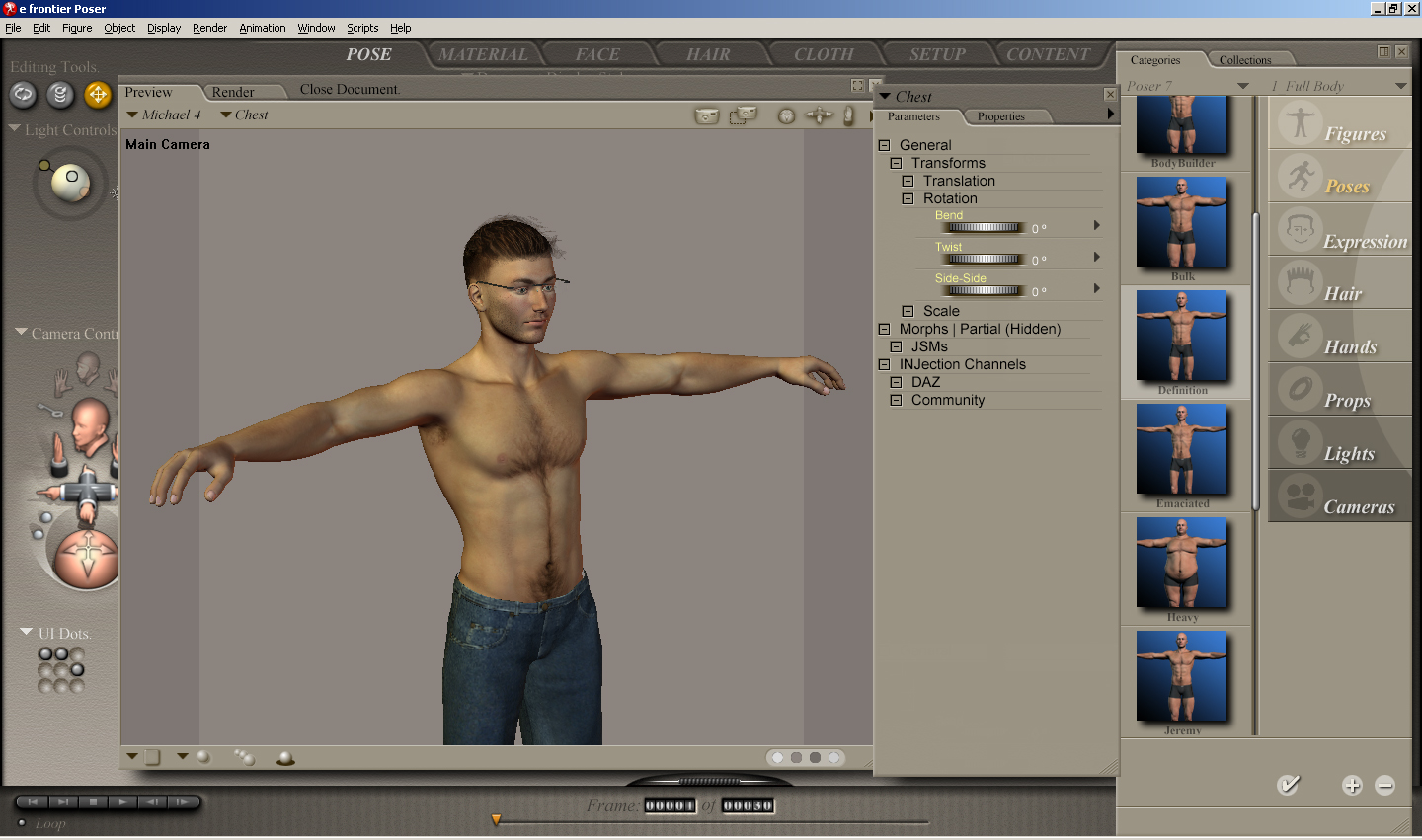The height and width of the screenshot is (840, 1422).
Task: Click the Area Render dashed-camera icon
Action: pyautogui.click(x=743, y=116)
